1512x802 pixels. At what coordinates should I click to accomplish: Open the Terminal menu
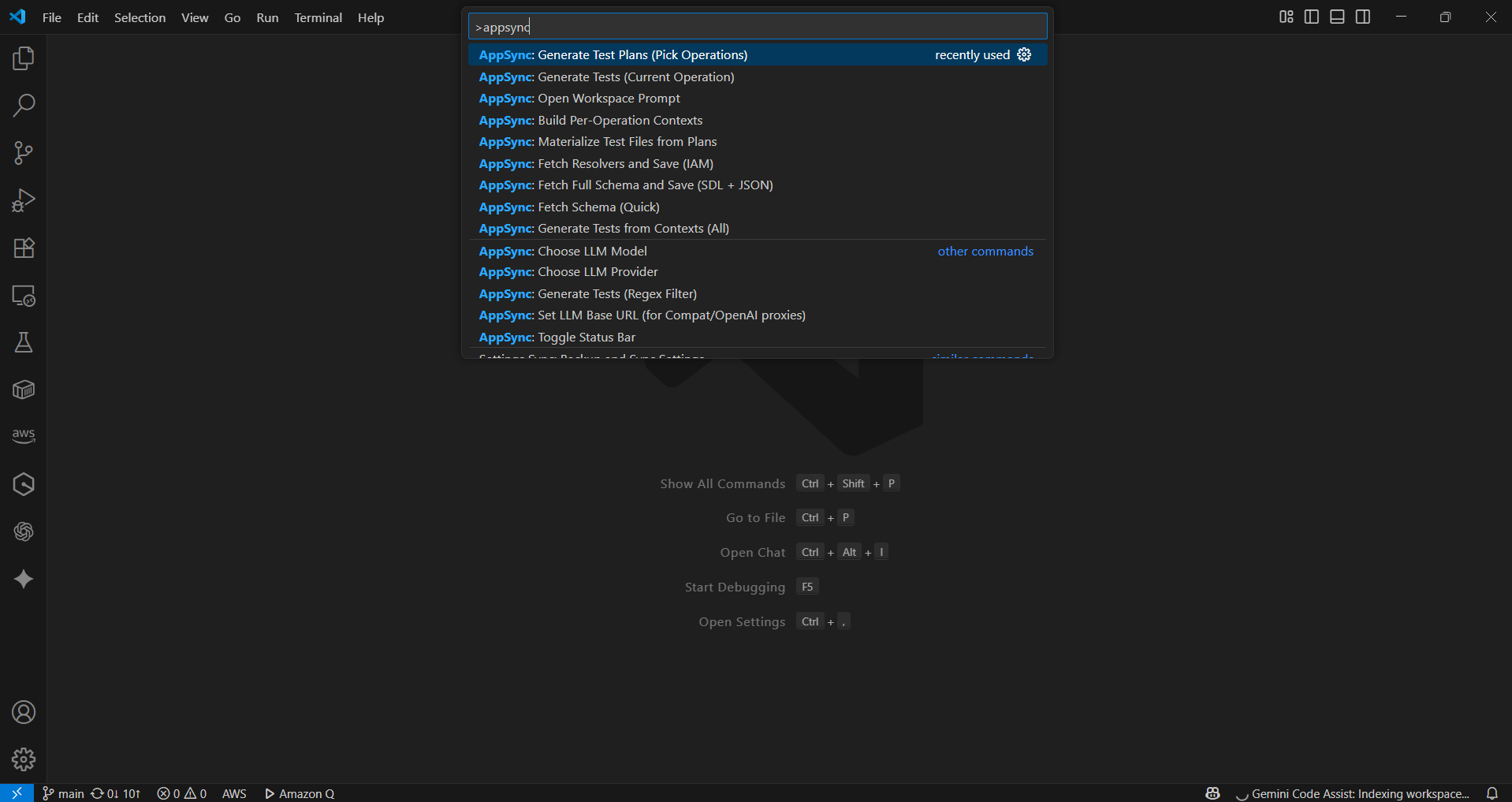click(x=318, y=17)
